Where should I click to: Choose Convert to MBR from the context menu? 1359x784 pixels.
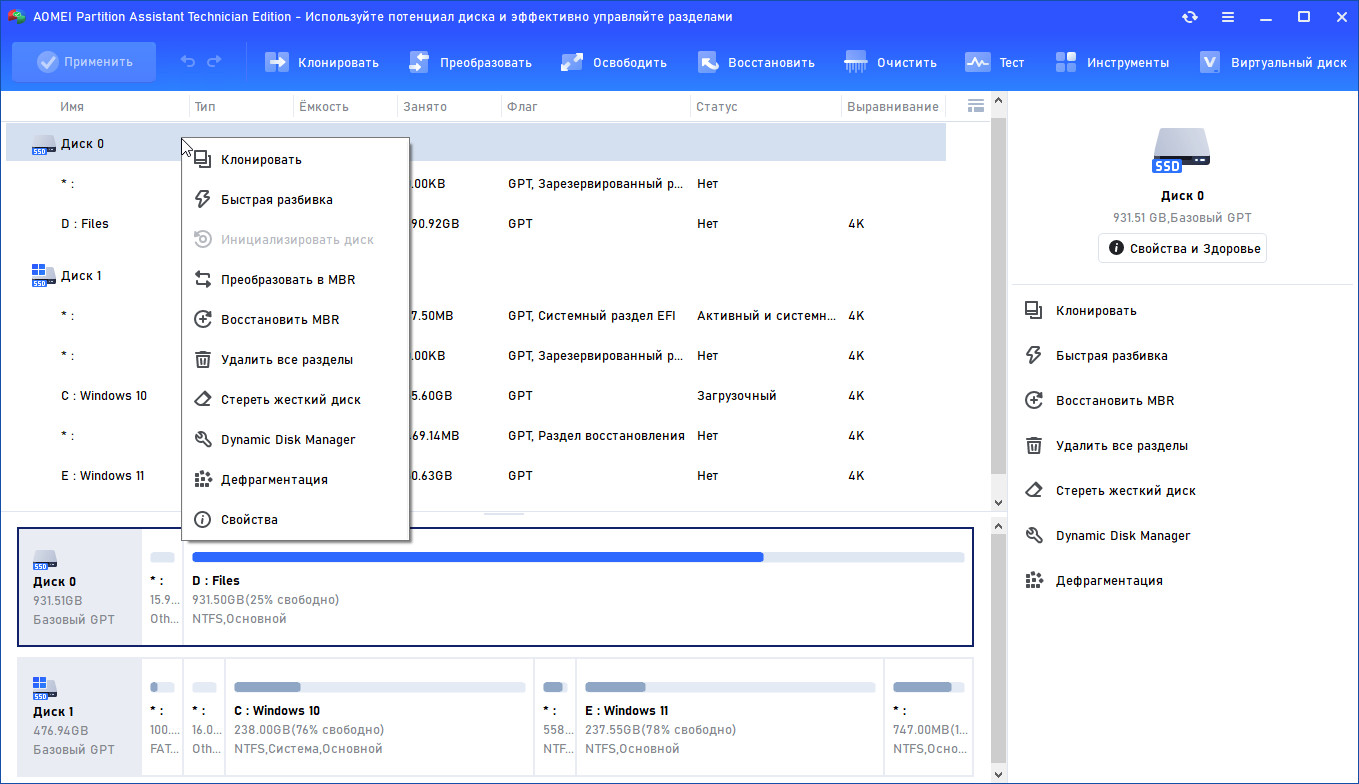click(287, 280)
